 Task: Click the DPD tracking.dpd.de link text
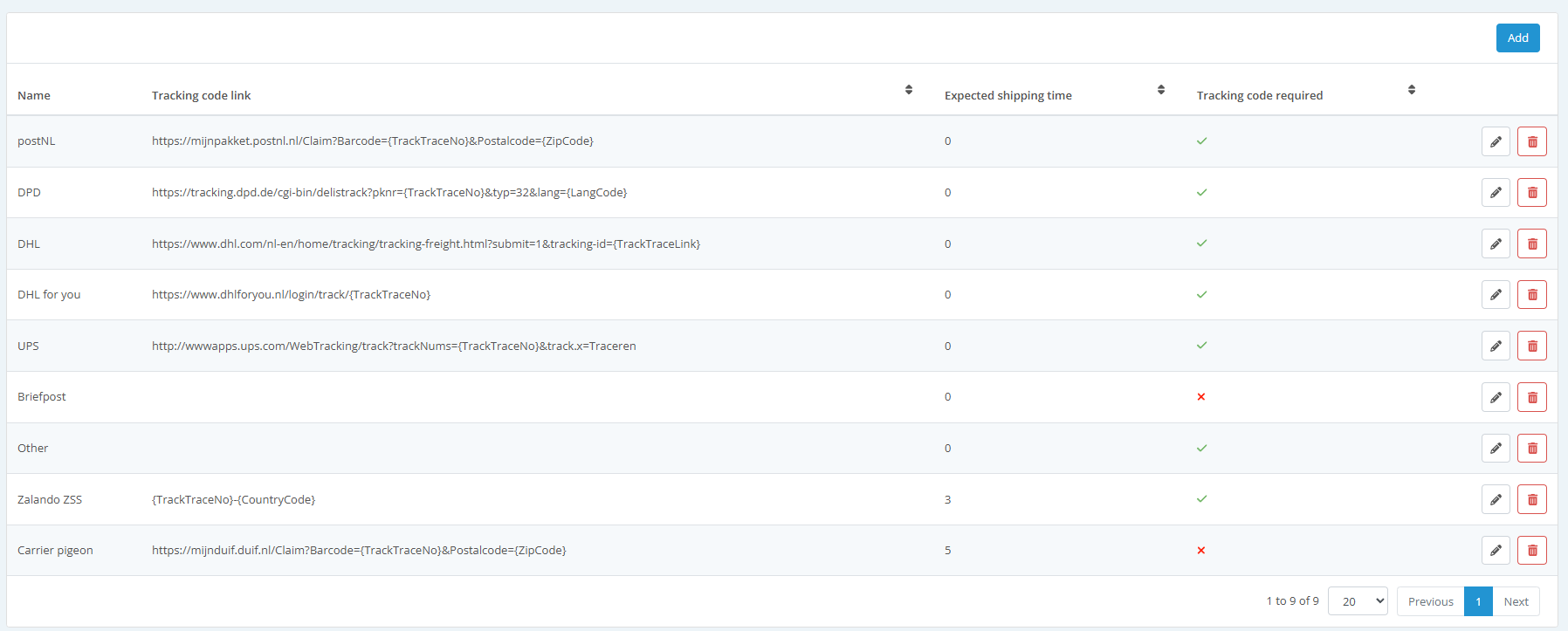point(389,192)
